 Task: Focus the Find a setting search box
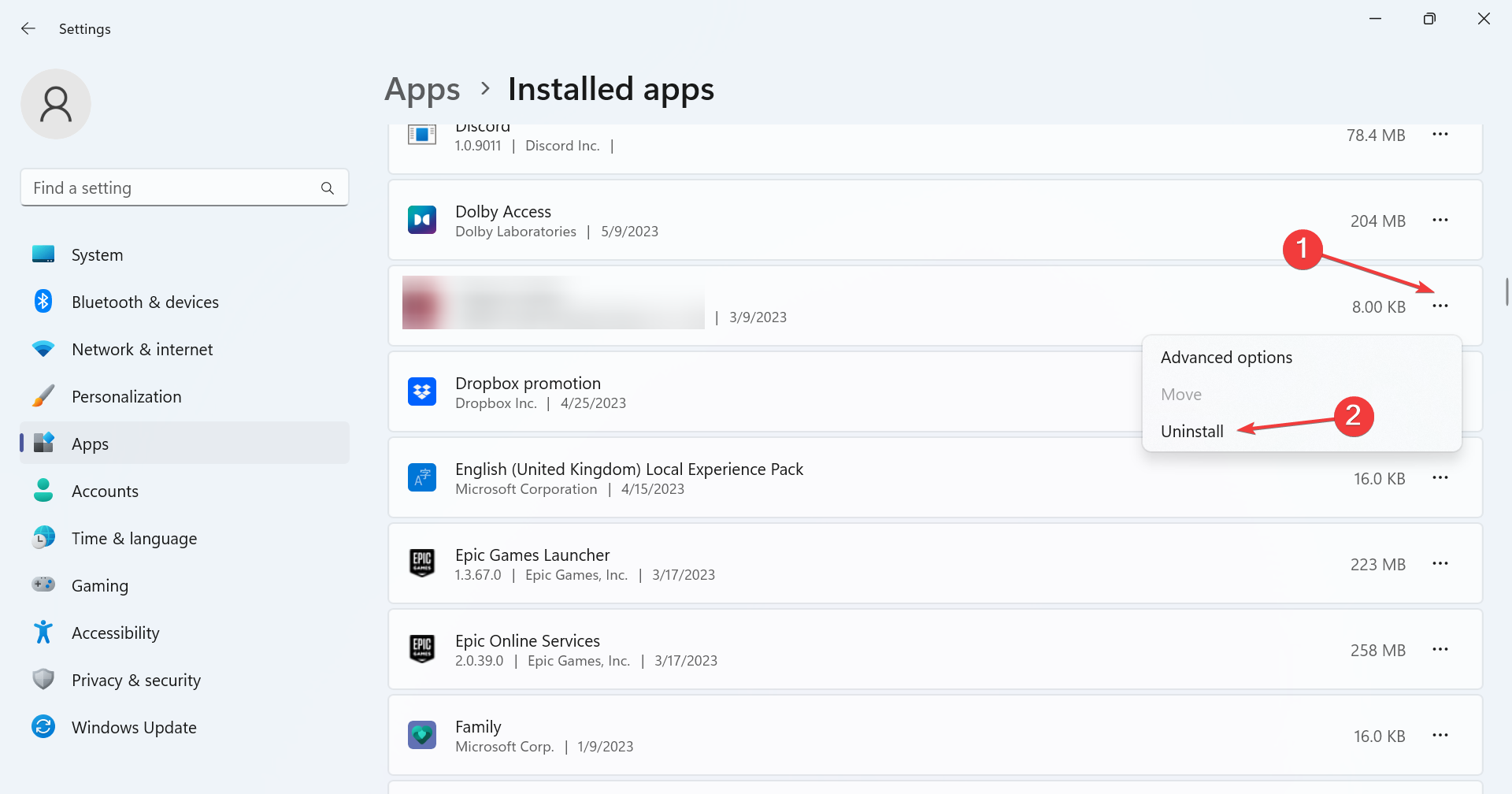click(184, 187)
